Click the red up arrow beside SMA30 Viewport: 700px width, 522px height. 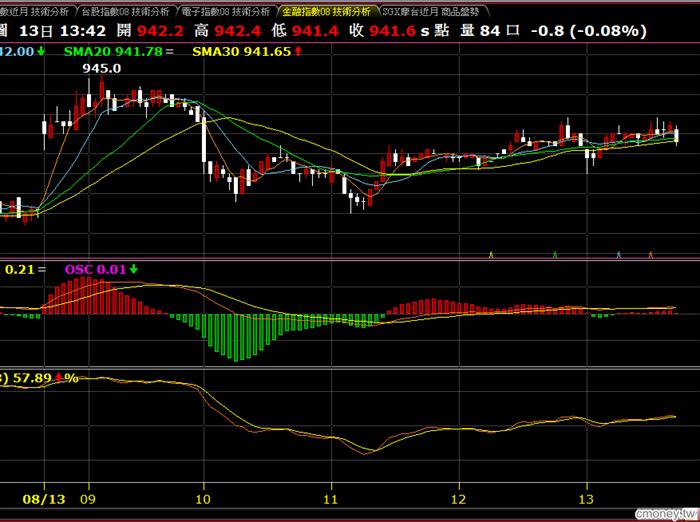click(x=298, y=52)
